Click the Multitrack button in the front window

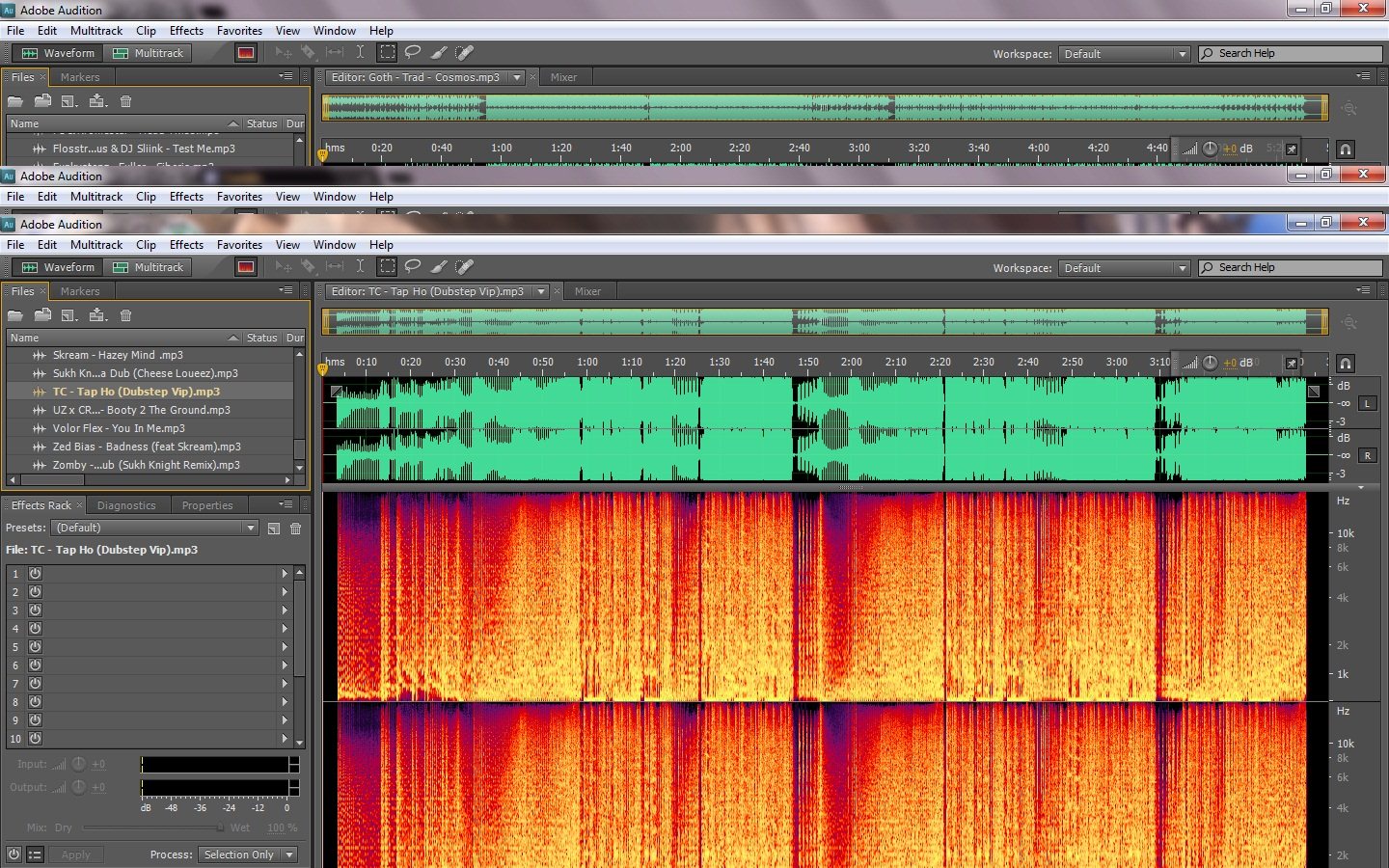(x=148, y=267)
